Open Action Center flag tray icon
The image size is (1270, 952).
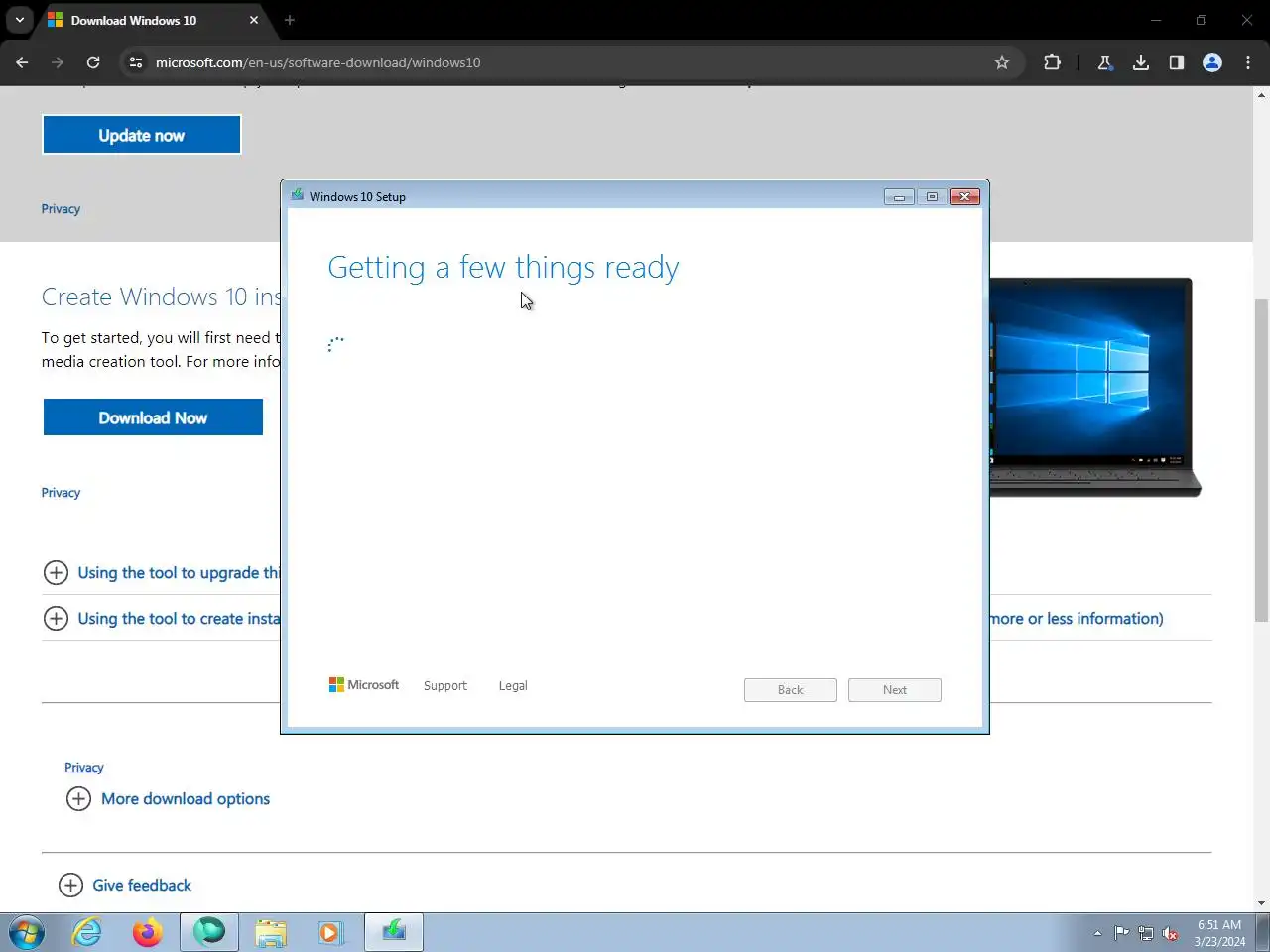pos(1121,933)
